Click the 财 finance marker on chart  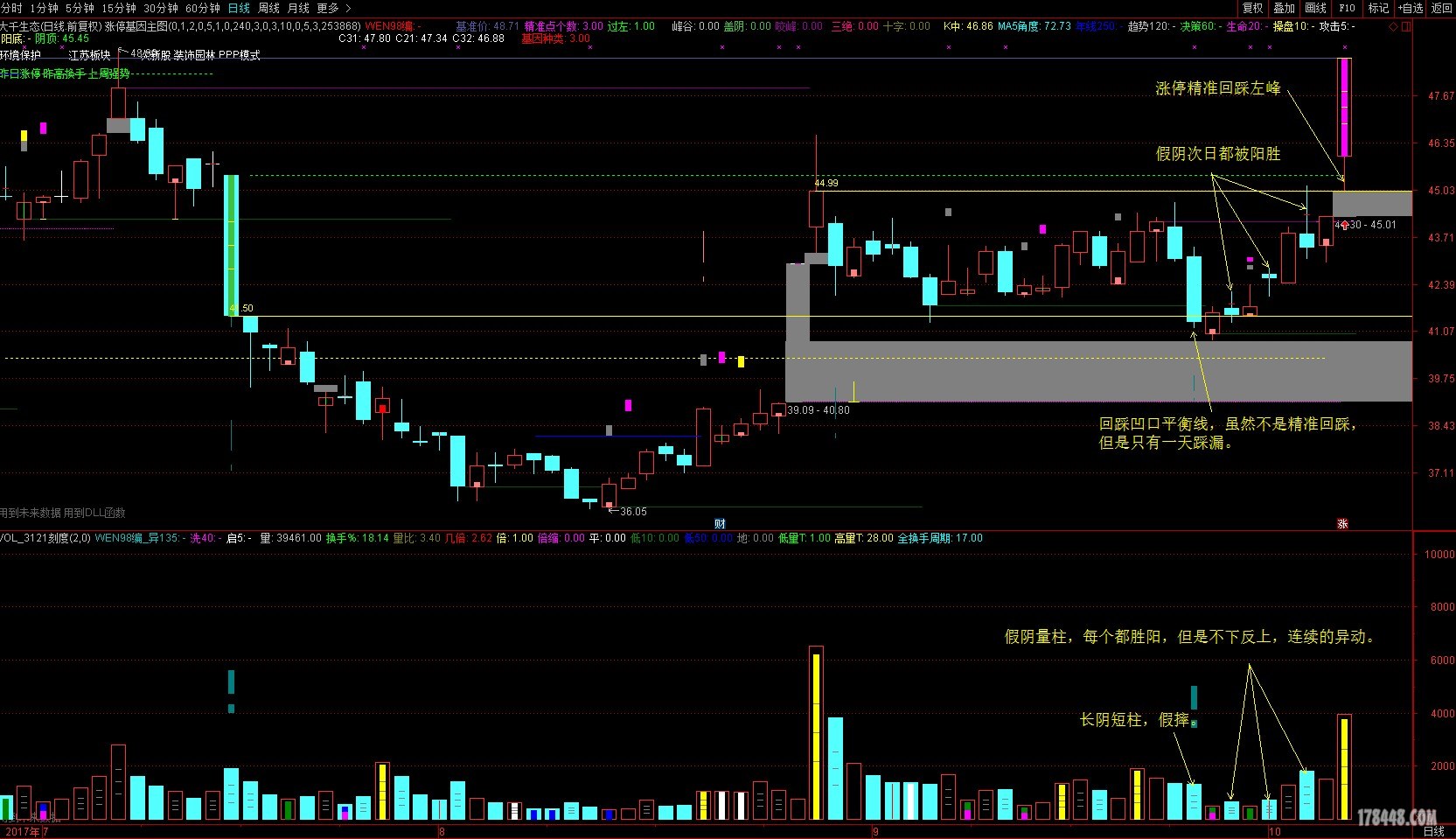point(720,524)
